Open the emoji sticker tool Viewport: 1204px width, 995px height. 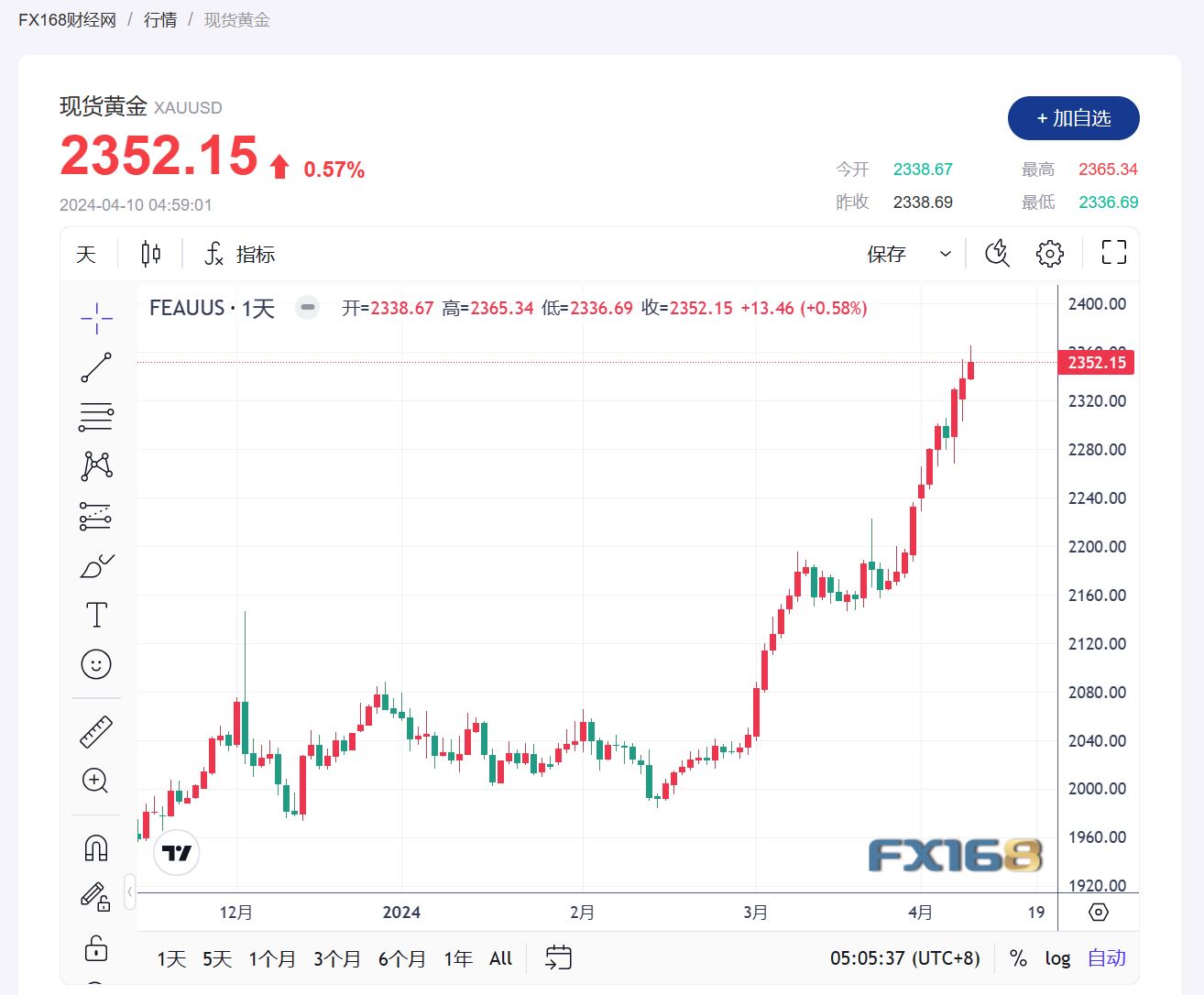tap(96, 664)
